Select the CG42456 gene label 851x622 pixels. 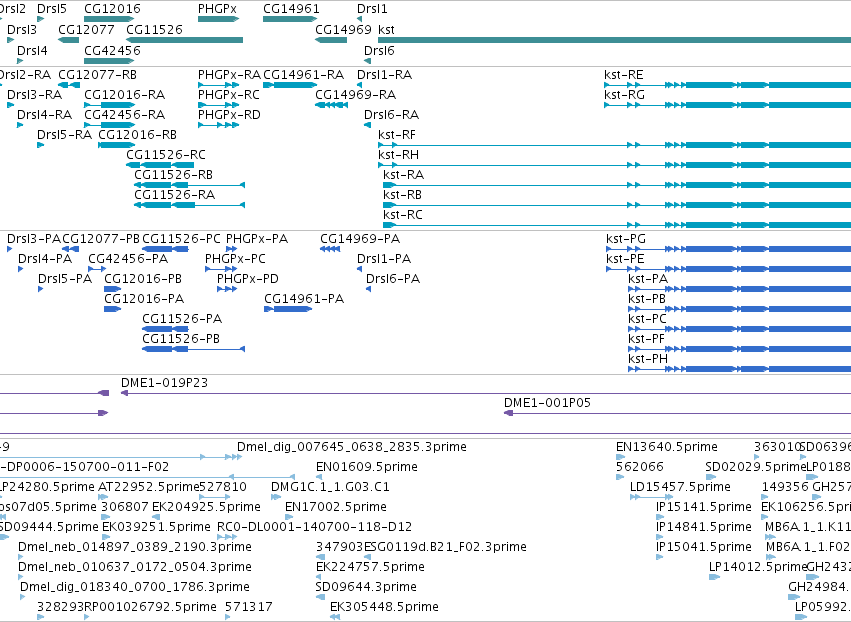(112, 51)
